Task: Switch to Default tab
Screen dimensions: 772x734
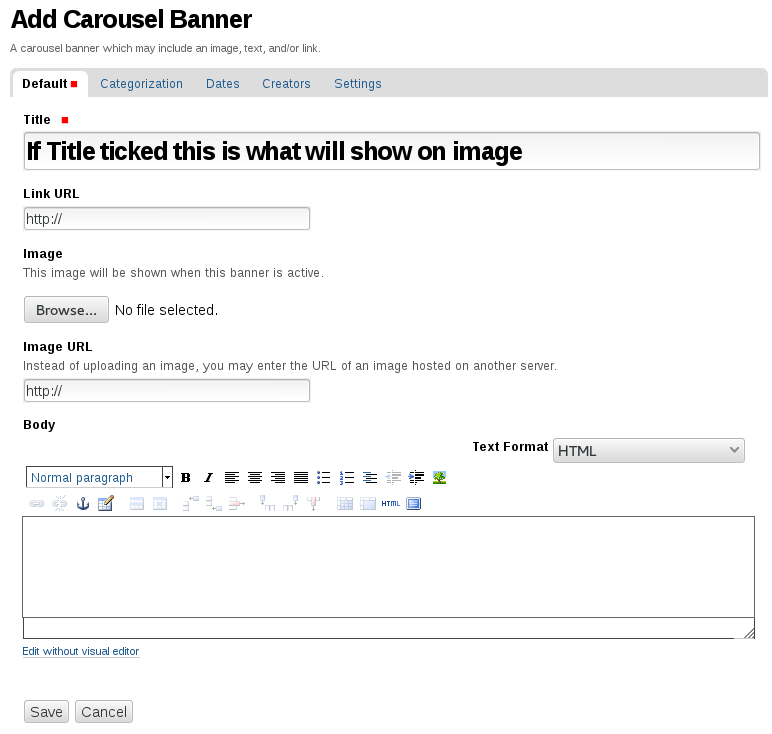Action: [x=50, y=84]
